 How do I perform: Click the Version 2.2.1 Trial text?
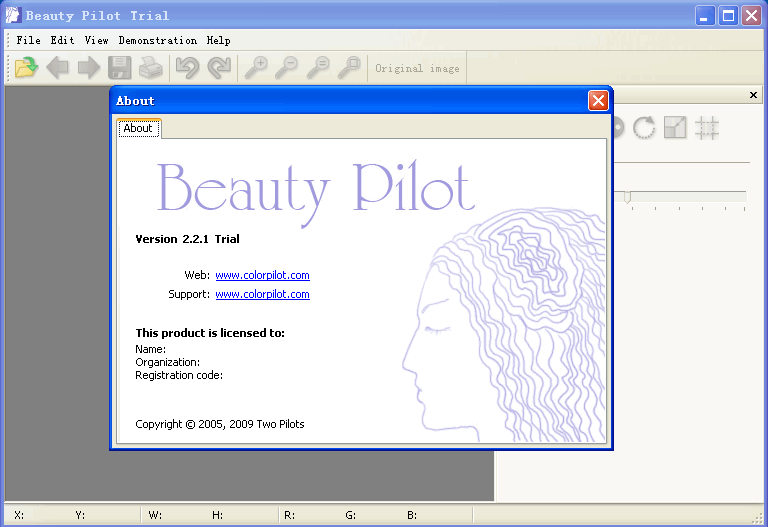pos(188,239)
